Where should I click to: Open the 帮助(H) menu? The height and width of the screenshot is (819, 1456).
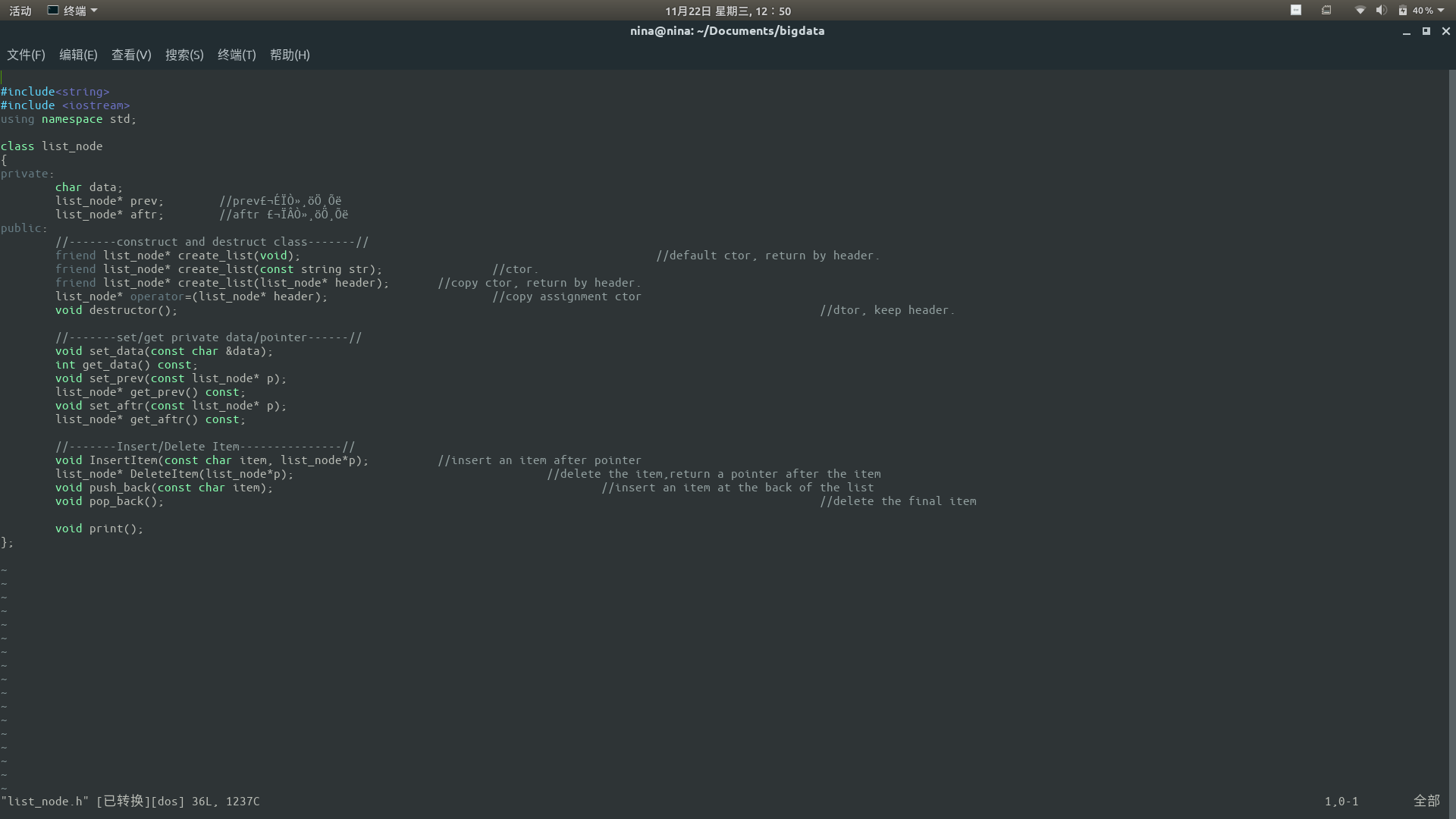coord(290,55)
